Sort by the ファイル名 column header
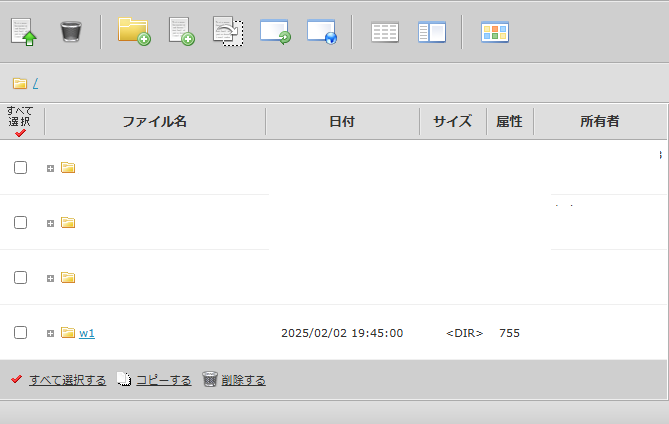The image size is (669, 424). click(x=155, y=122)
